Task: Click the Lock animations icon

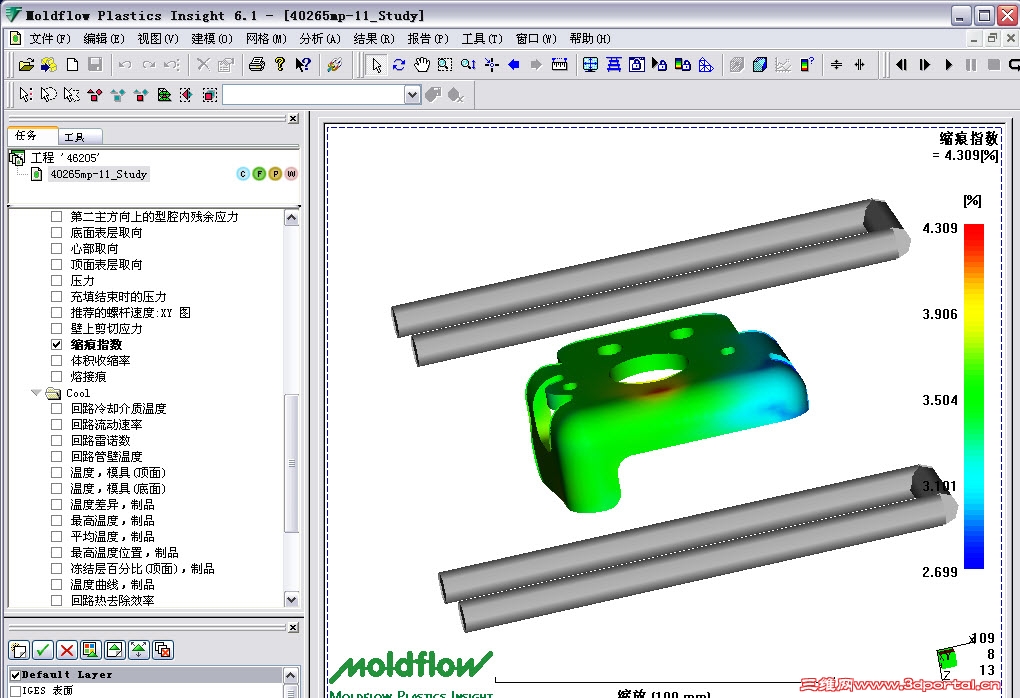Action: click(660, 64)
